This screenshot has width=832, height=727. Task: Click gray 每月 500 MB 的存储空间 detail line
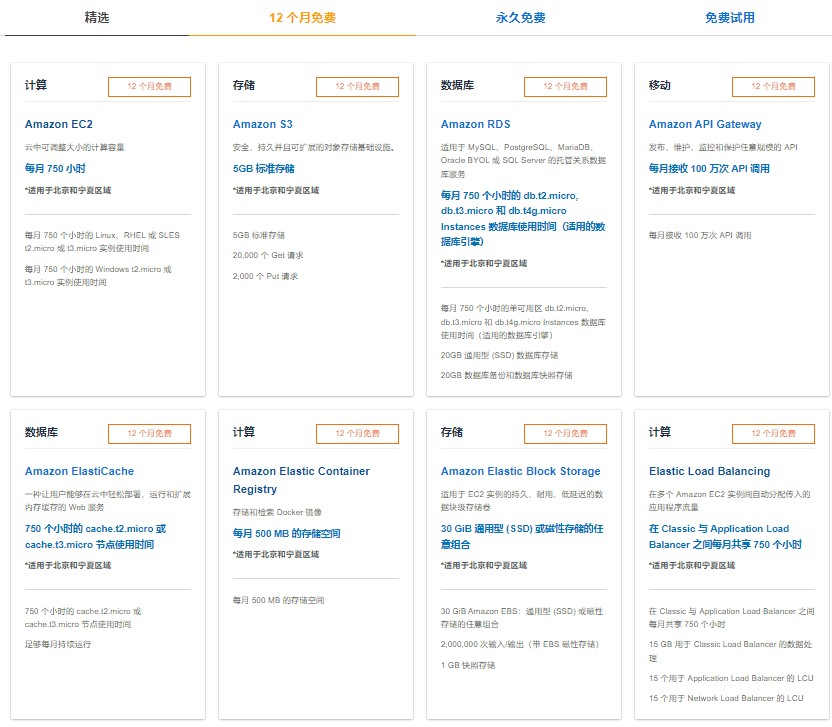pos(279,600)
